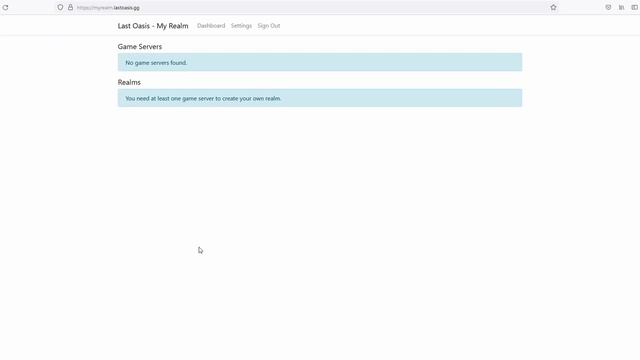Bookmark this page with the star icon

[x=553, y=7]
